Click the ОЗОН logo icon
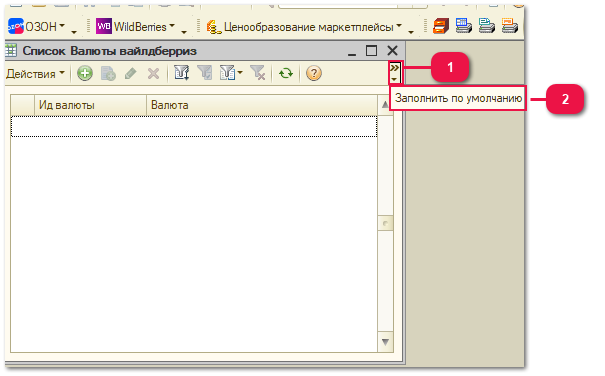Screen dimensions: 605x376 pyautogui.click(x=15, y=26)
